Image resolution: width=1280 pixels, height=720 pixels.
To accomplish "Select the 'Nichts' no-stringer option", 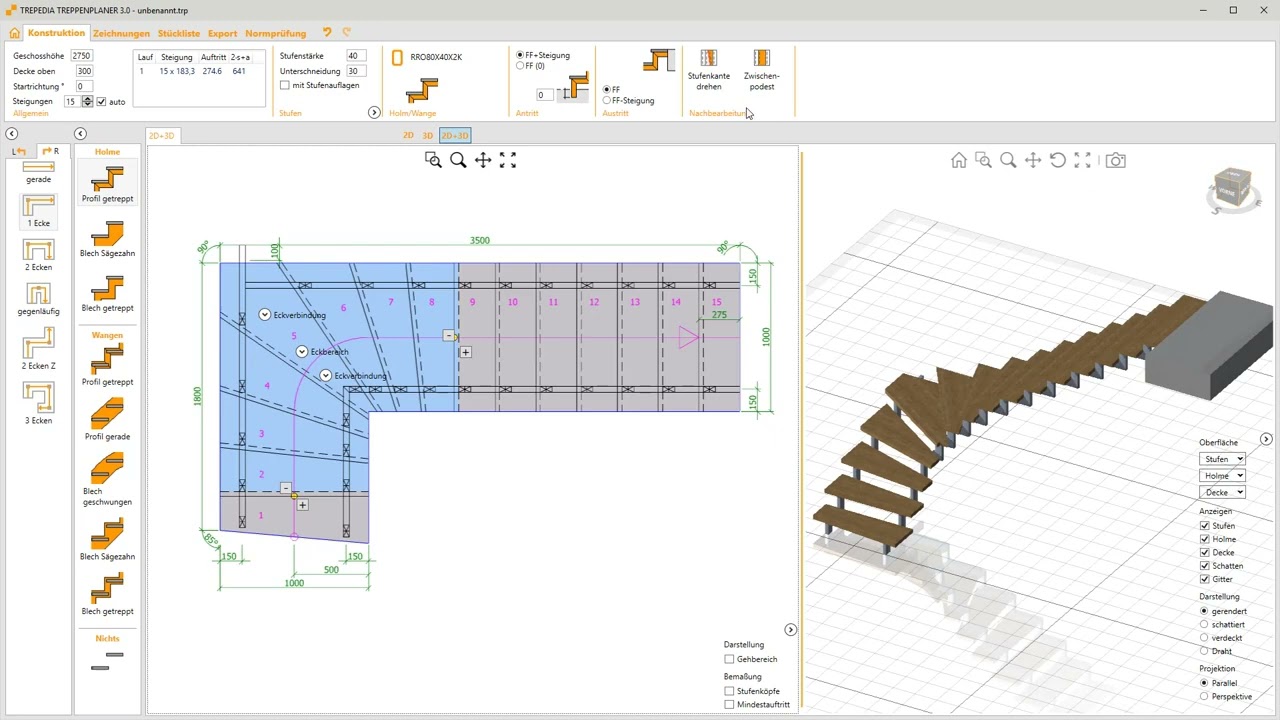I will pyautogui.click(x=107, y=661).
